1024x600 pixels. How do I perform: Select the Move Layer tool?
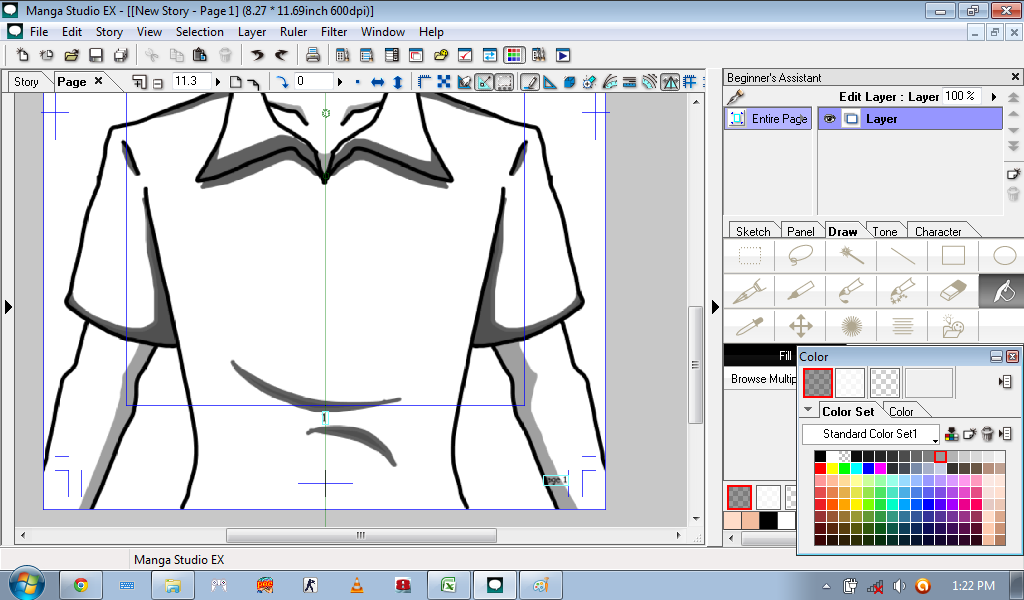click(800, 326)
